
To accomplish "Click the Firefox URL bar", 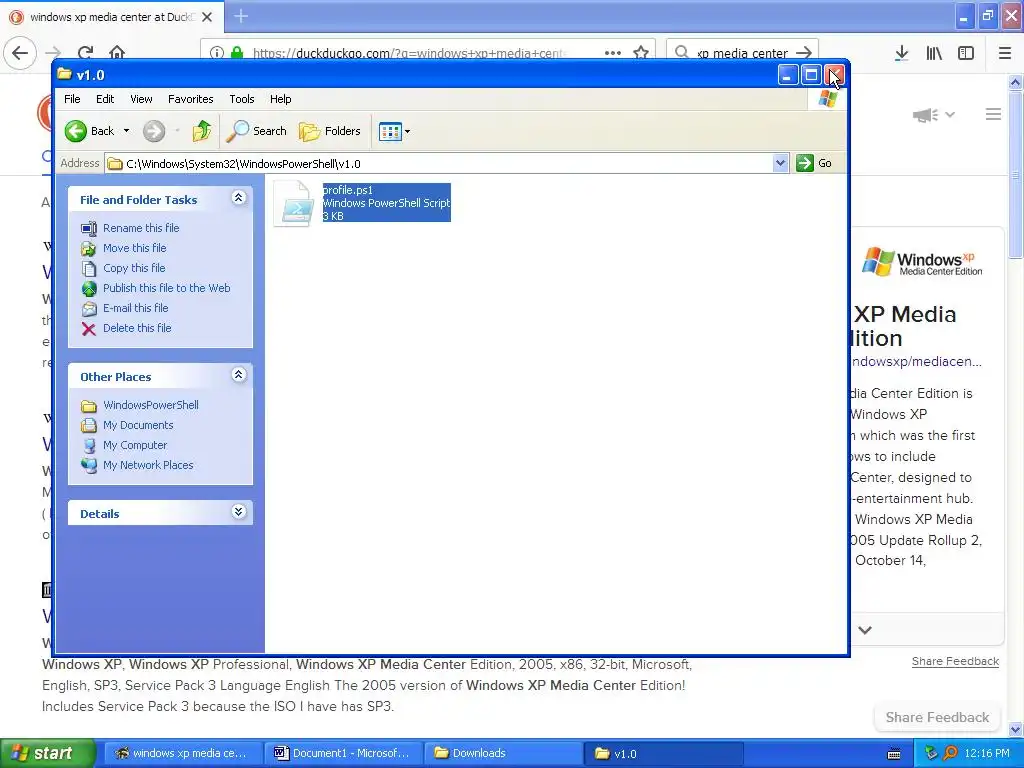I will (x=409, y=53).
